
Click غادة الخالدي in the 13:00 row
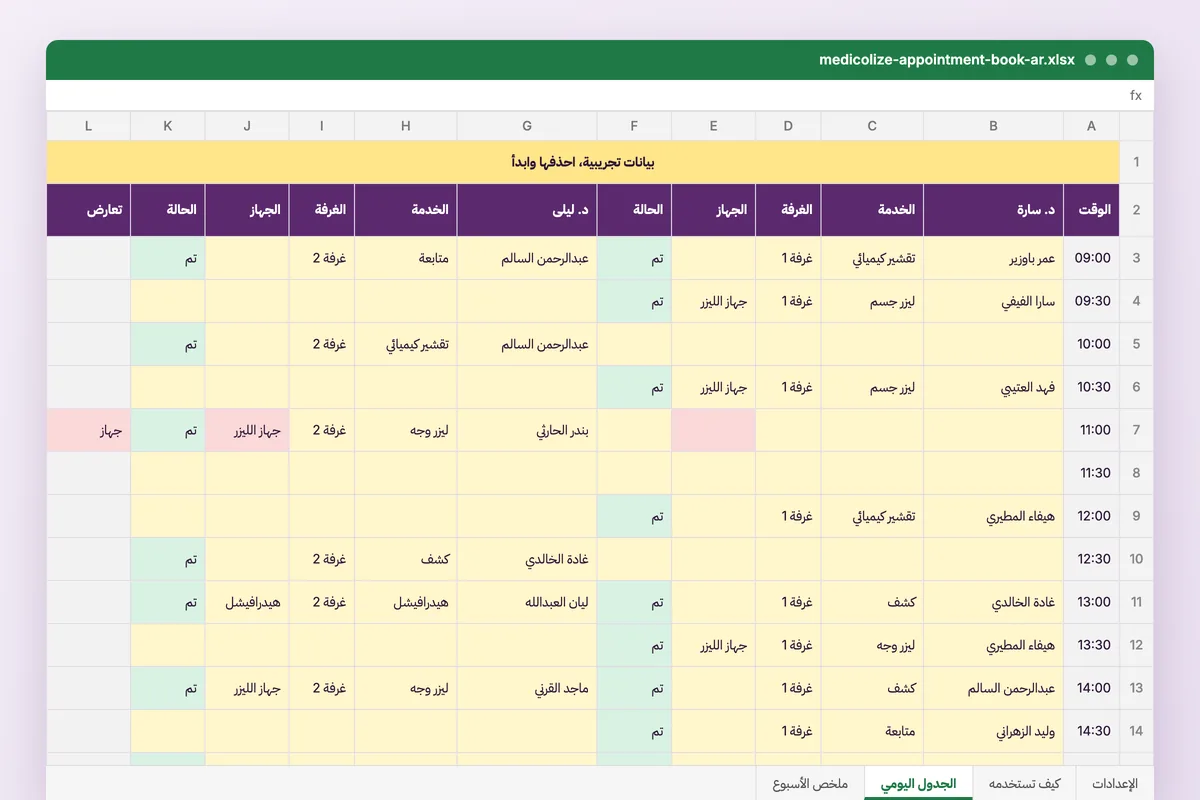[993, 602]
